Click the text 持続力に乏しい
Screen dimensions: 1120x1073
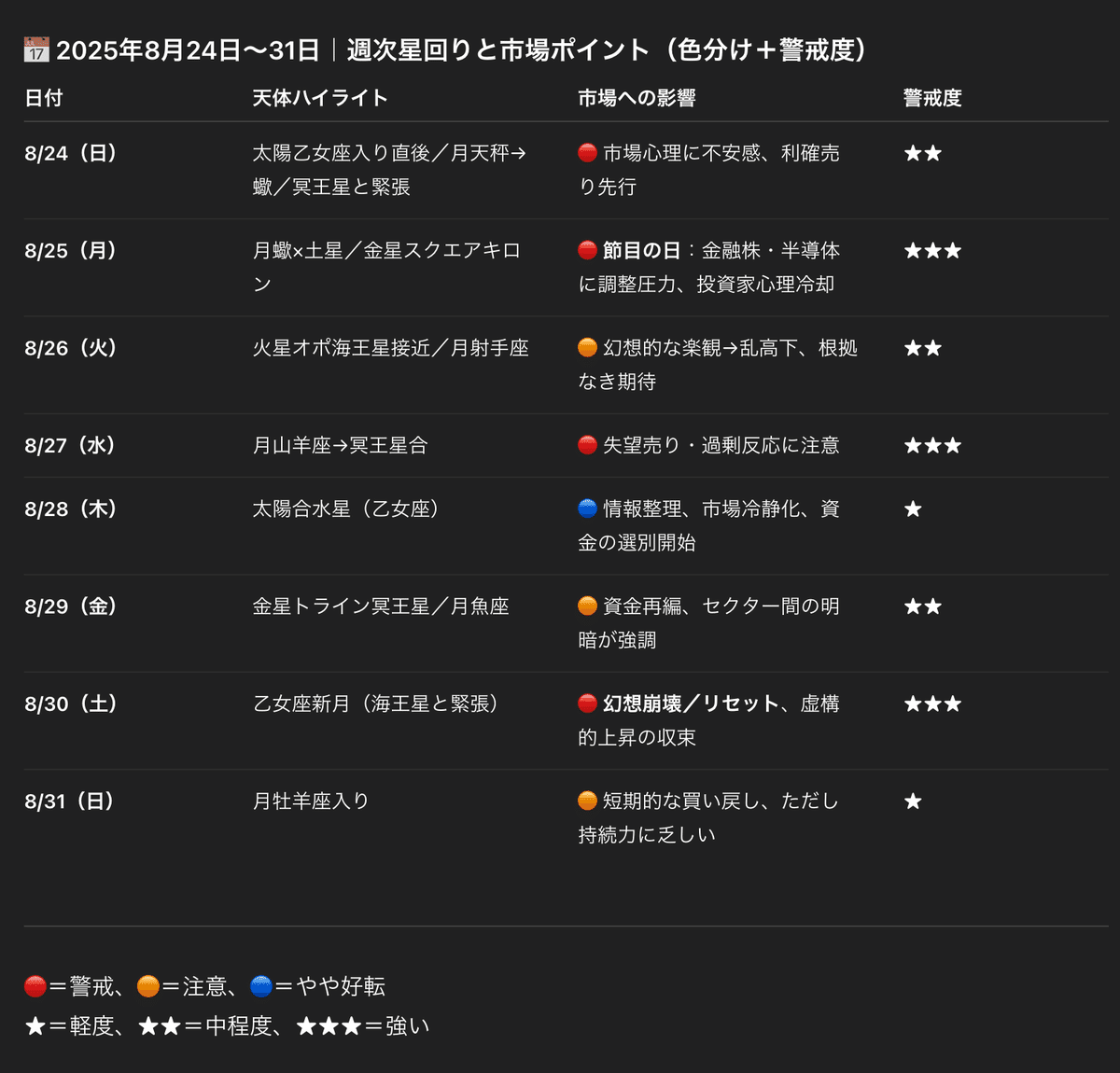pos(647,834)
